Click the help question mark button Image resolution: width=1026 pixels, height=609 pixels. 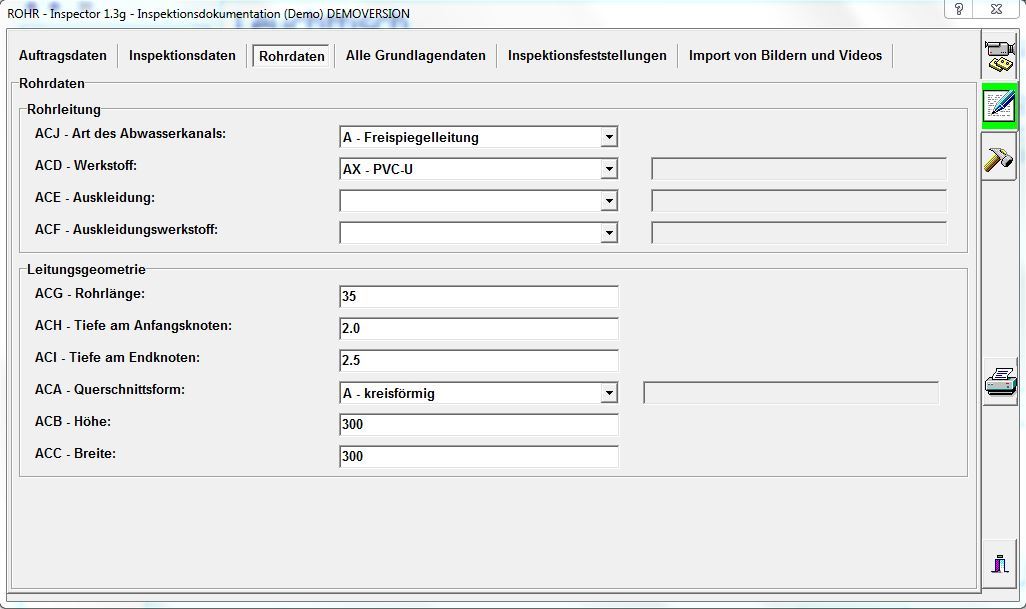[960, 9]
